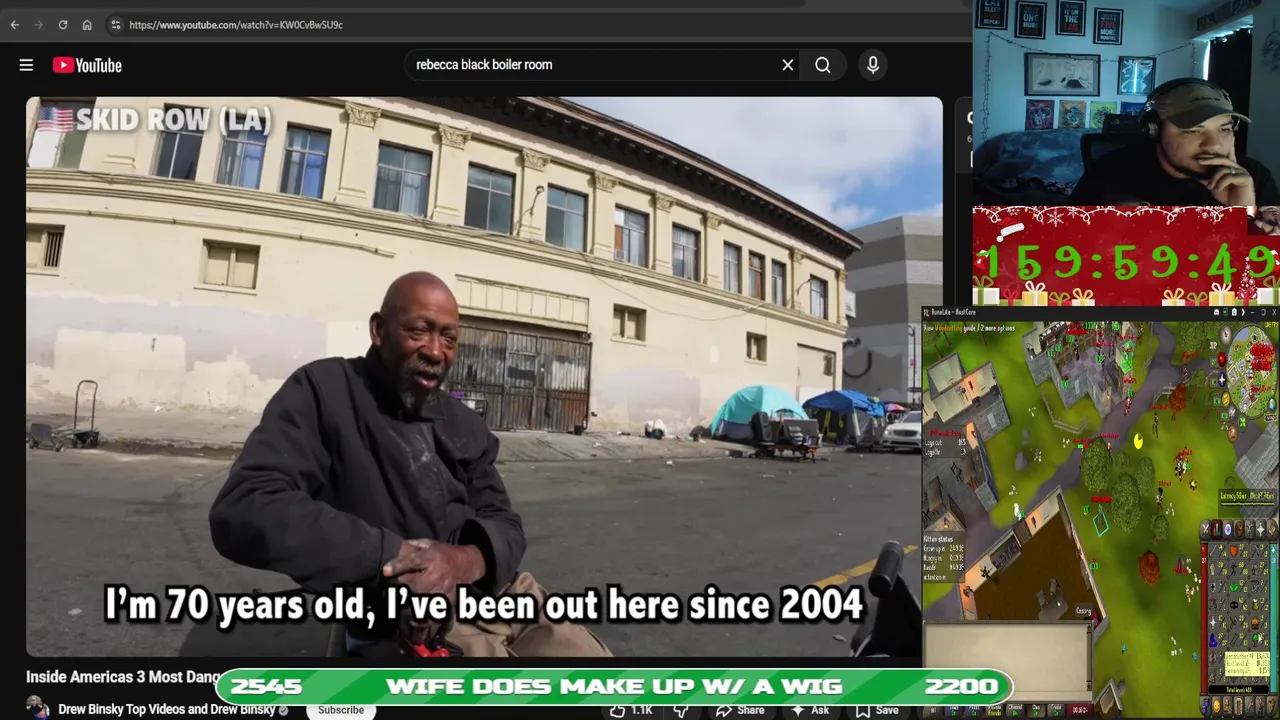Open the Music tab at bottom-right
1280x720 pixels.
(1271, 706)
